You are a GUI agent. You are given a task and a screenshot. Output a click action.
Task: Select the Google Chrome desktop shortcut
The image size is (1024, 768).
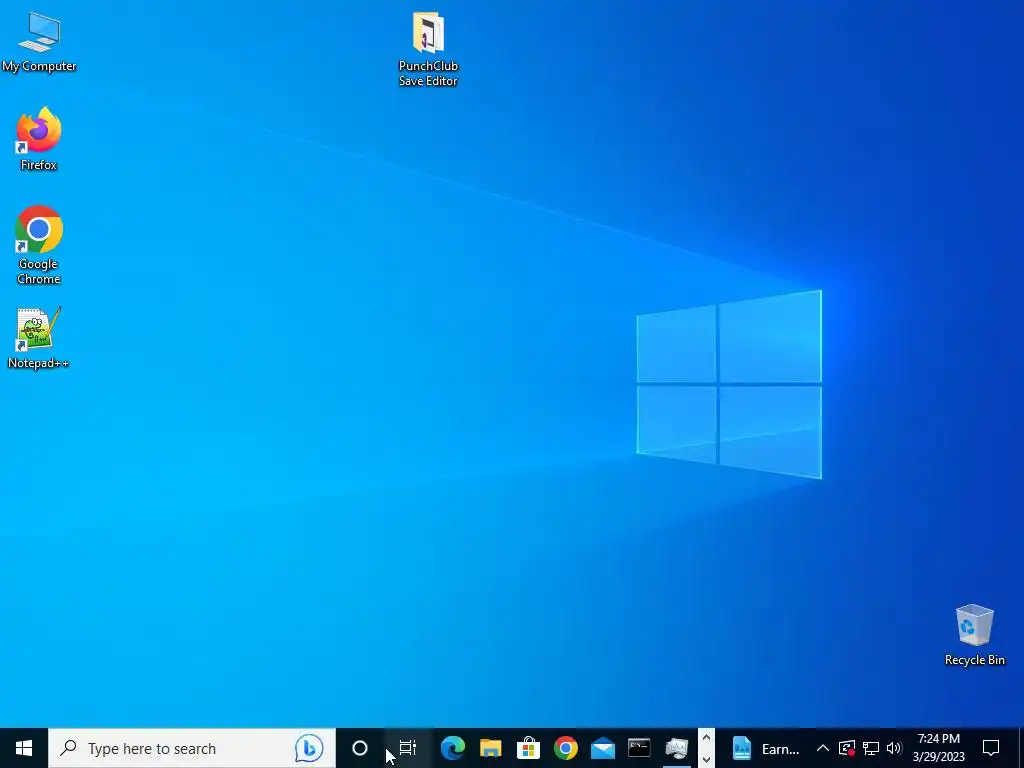tap(39, 245)
